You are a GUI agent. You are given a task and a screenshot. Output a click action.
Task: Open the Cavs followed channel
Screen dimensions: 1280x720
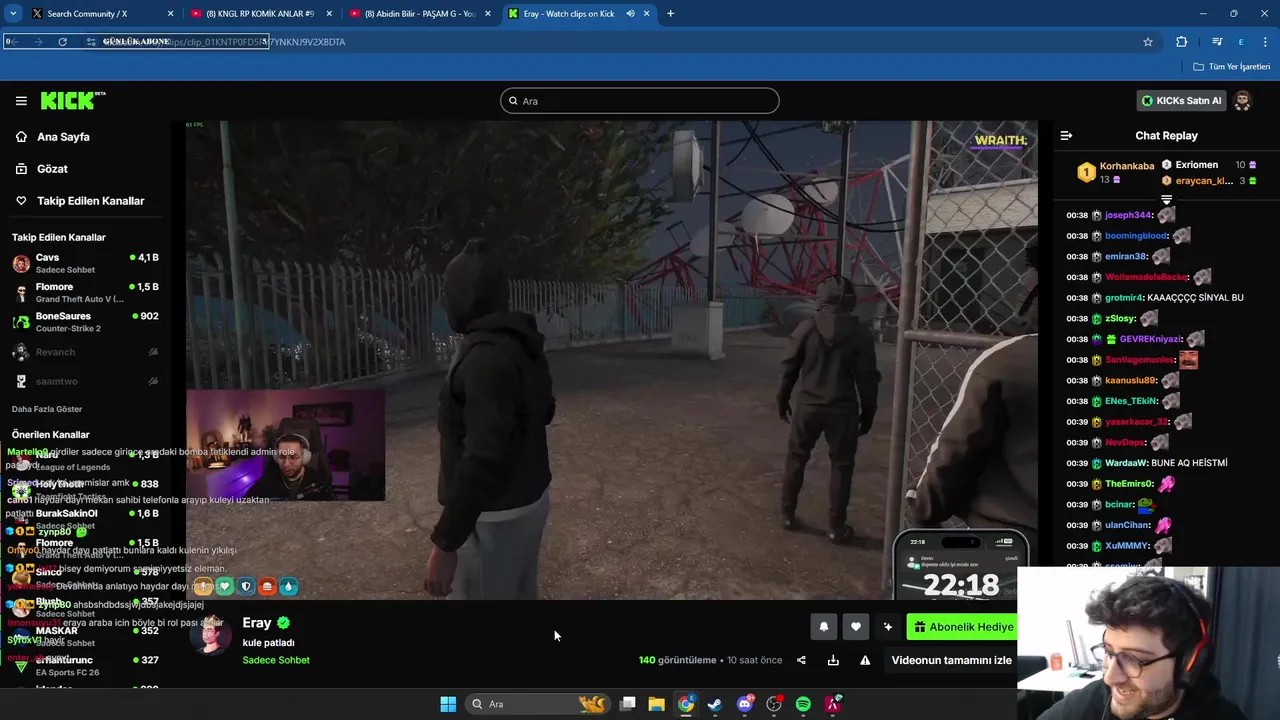coord(85,264)
